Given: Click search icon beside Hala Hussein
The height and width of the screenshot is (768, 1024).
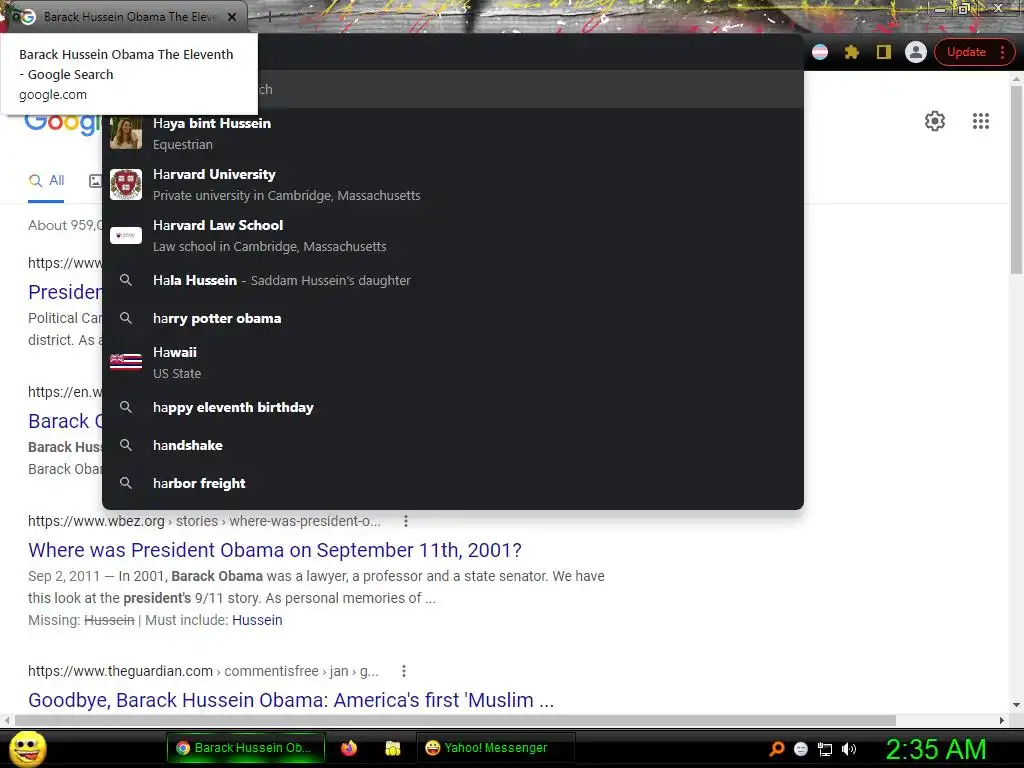Looking at the screenshot, I should click(126, 280).
